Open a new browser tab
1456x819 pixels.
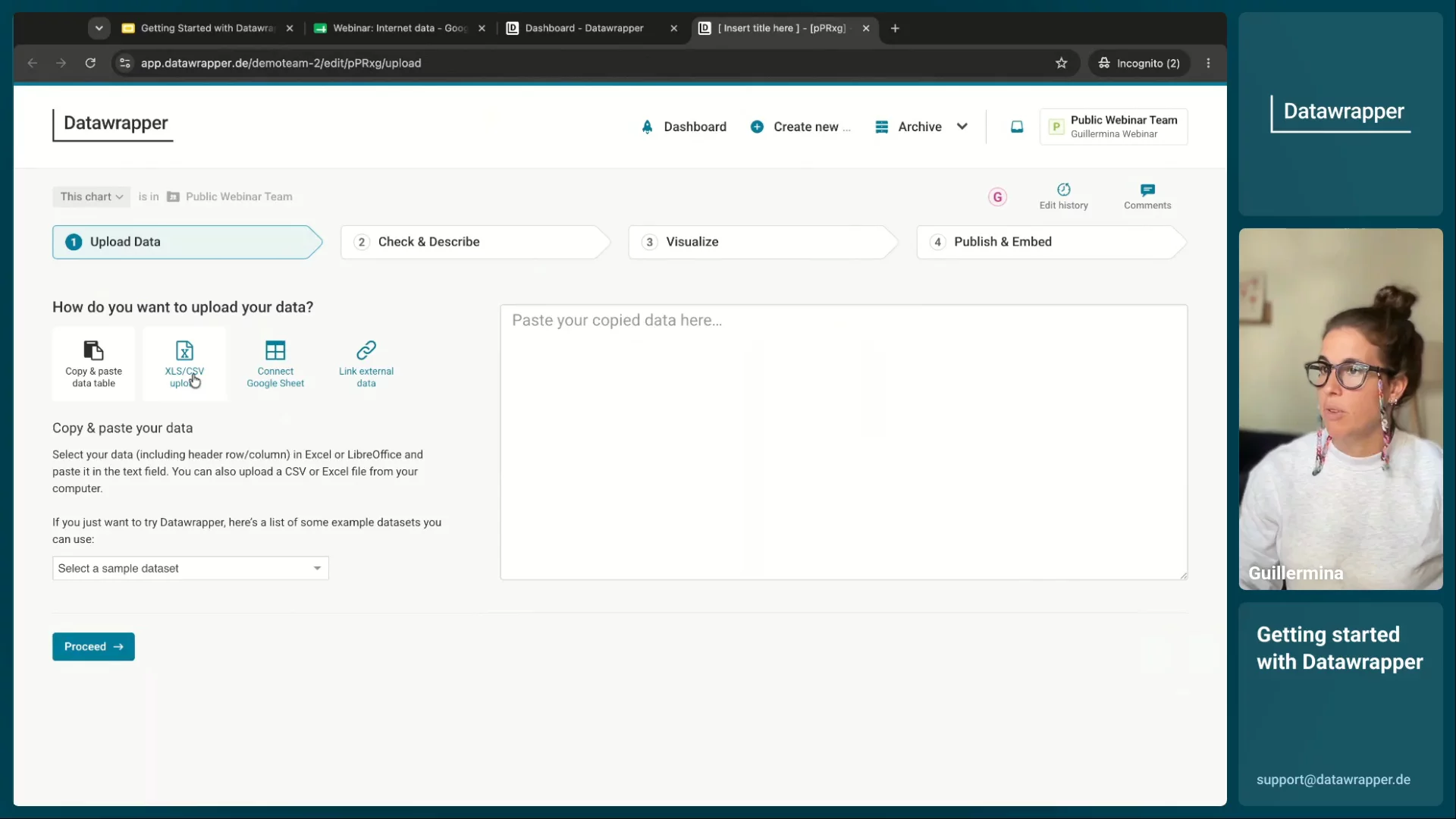tap(895, 28)
